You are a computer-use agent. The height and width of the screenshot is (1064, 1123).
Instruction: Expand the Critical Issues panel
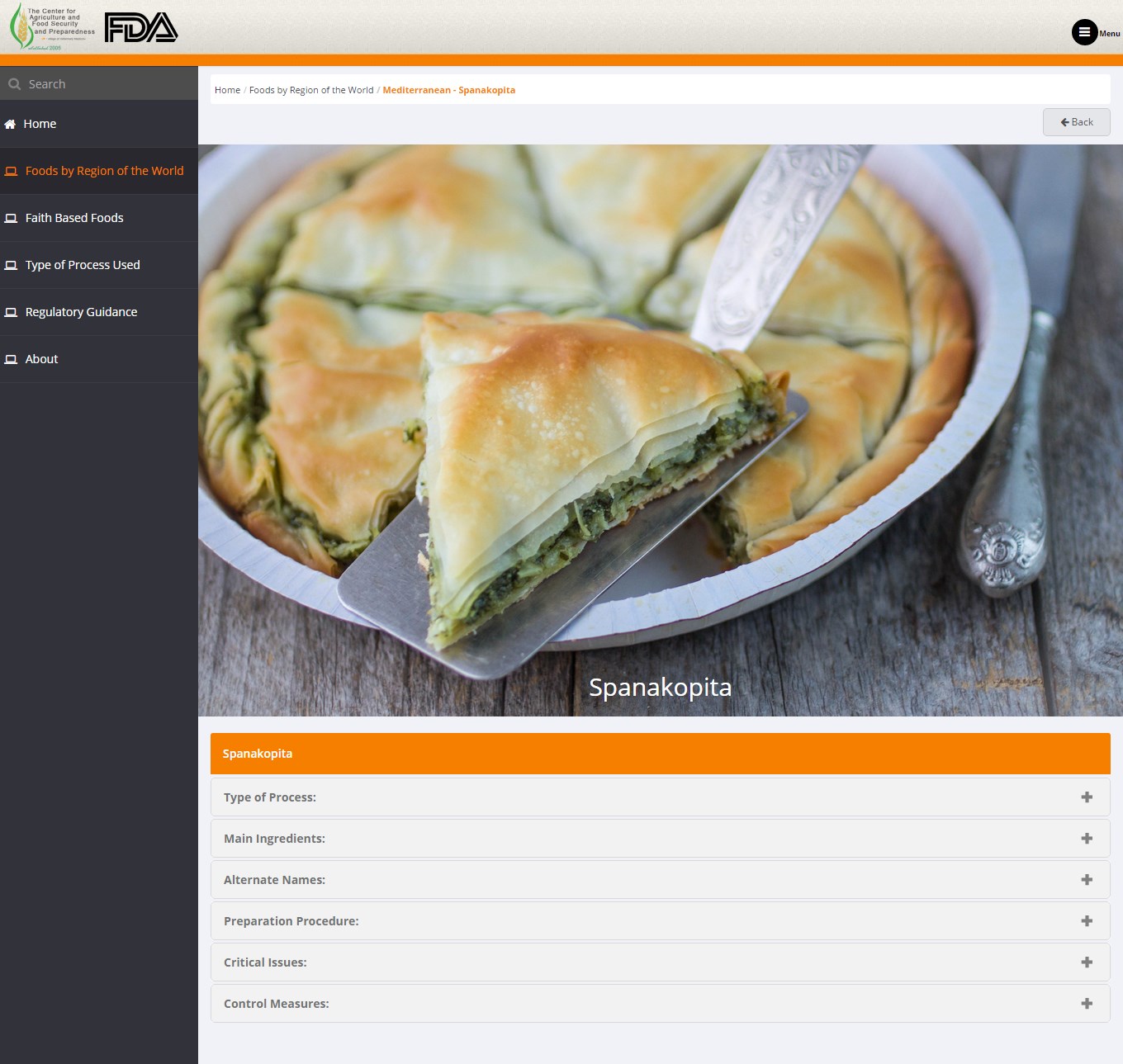(x=661, y=962)
